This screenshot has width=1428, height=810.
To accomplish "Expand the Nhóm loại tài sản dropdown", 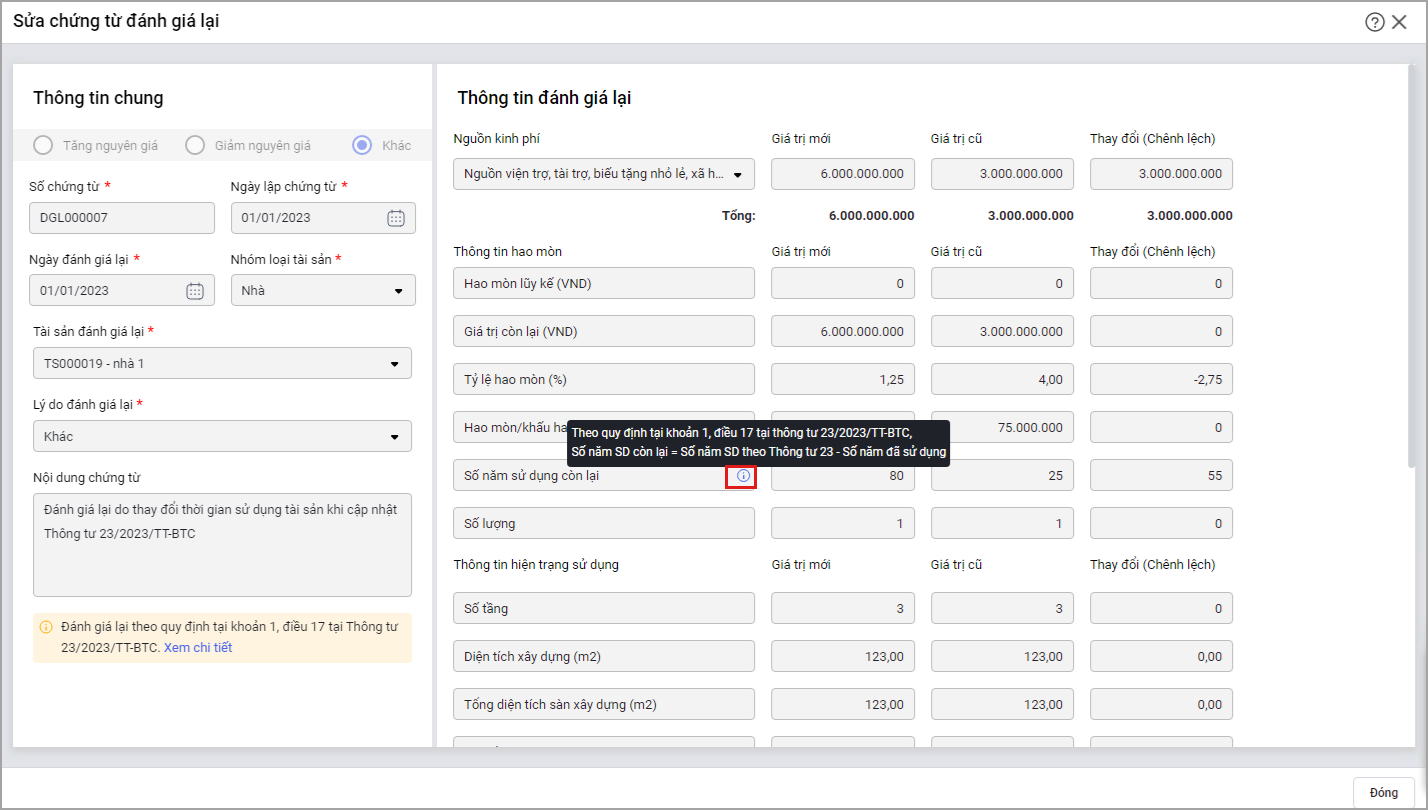I will [397, 291].
